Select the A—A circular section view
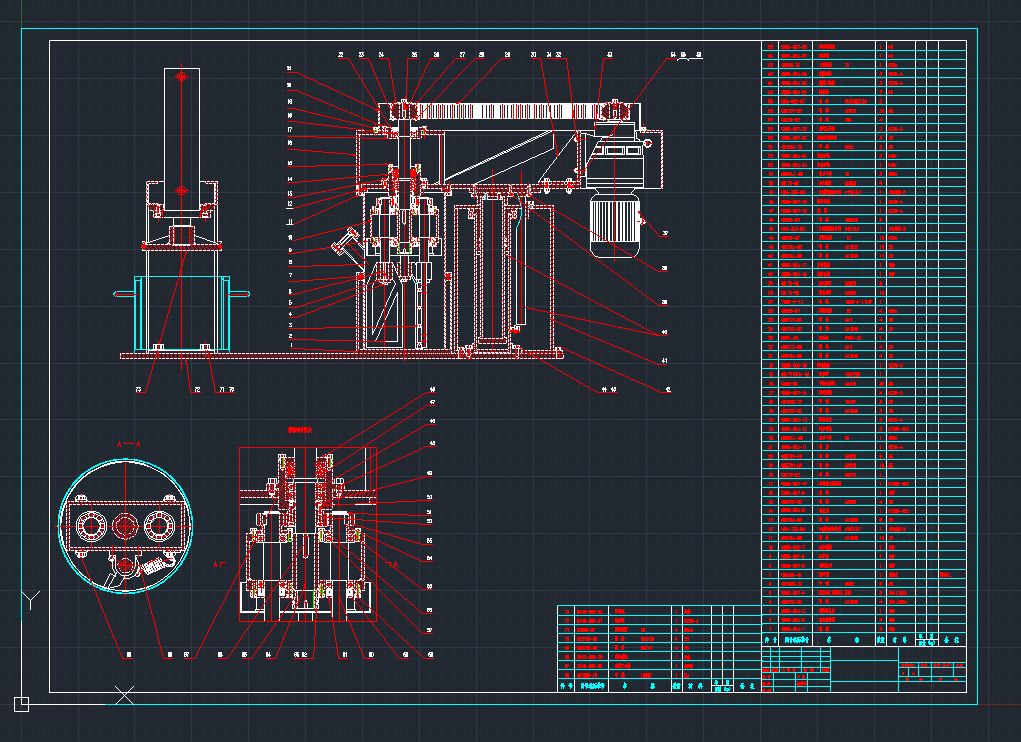Image resolution: width=1021 pixels, height=742 pixels. [125, 526]
